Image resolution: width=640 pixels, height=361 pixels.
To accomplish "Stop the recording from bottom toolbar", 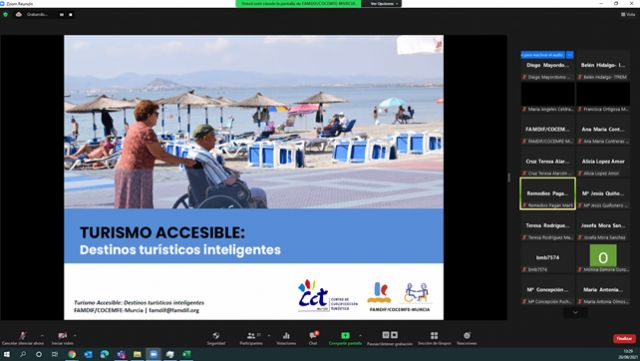I will click(x=394, y=335).
